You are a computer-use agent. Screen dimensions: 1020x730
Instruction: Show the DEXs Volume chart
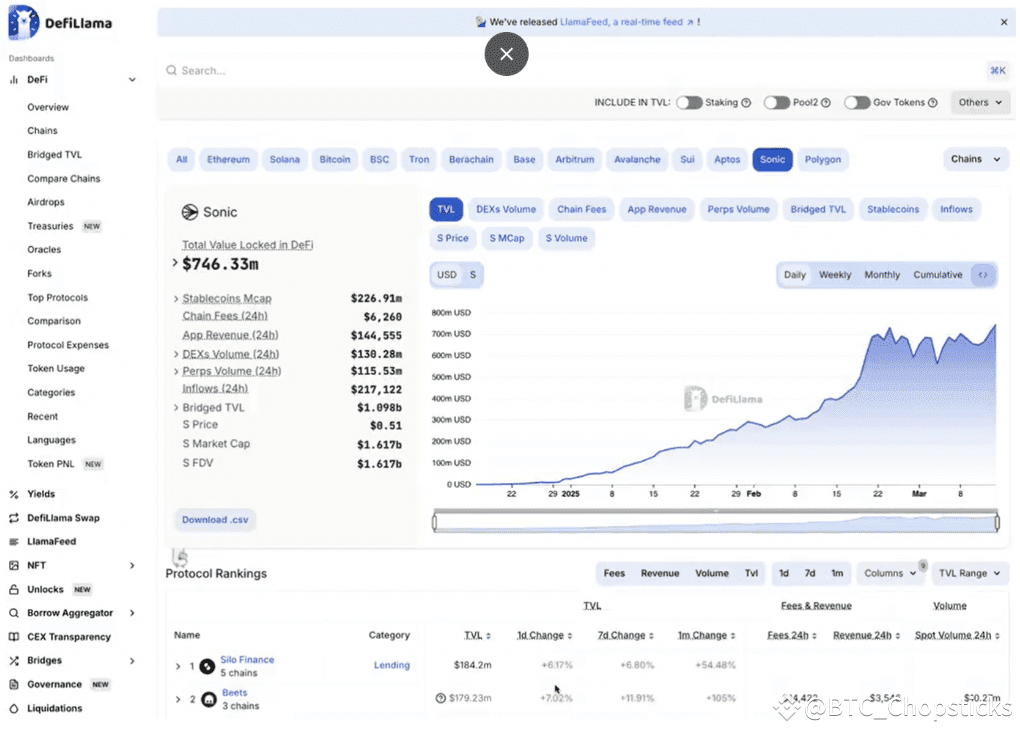506,210
